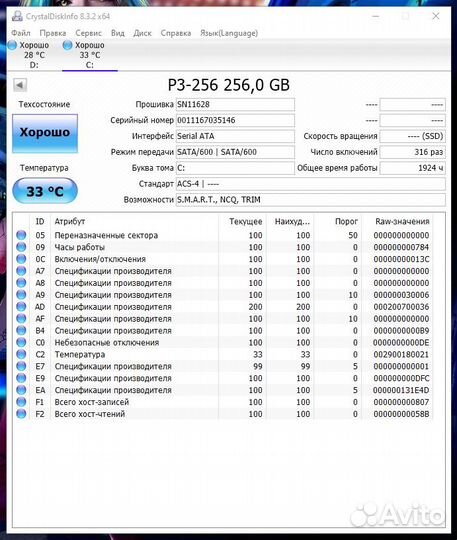457x540 pixels.
Task: Click the Raw-значения column header
Action: 397,221
